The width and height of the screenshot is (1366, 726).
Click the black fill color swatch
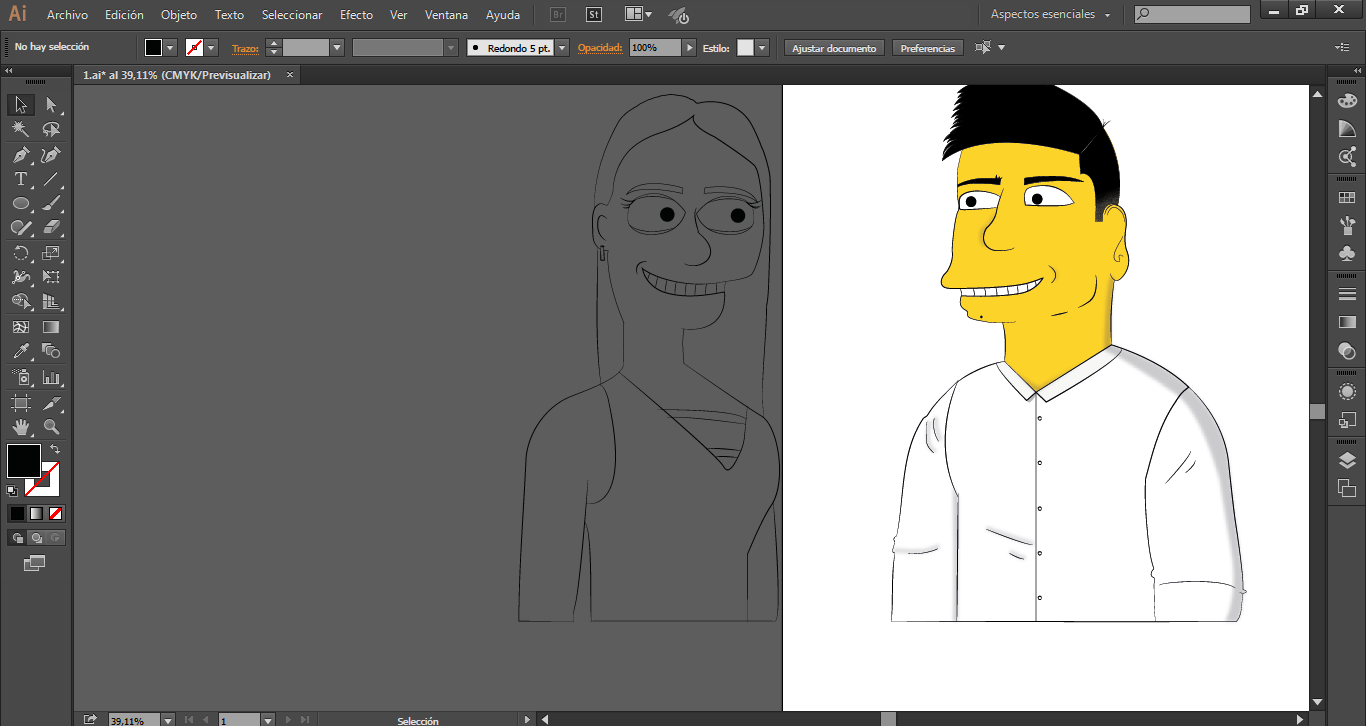[24, 461]
